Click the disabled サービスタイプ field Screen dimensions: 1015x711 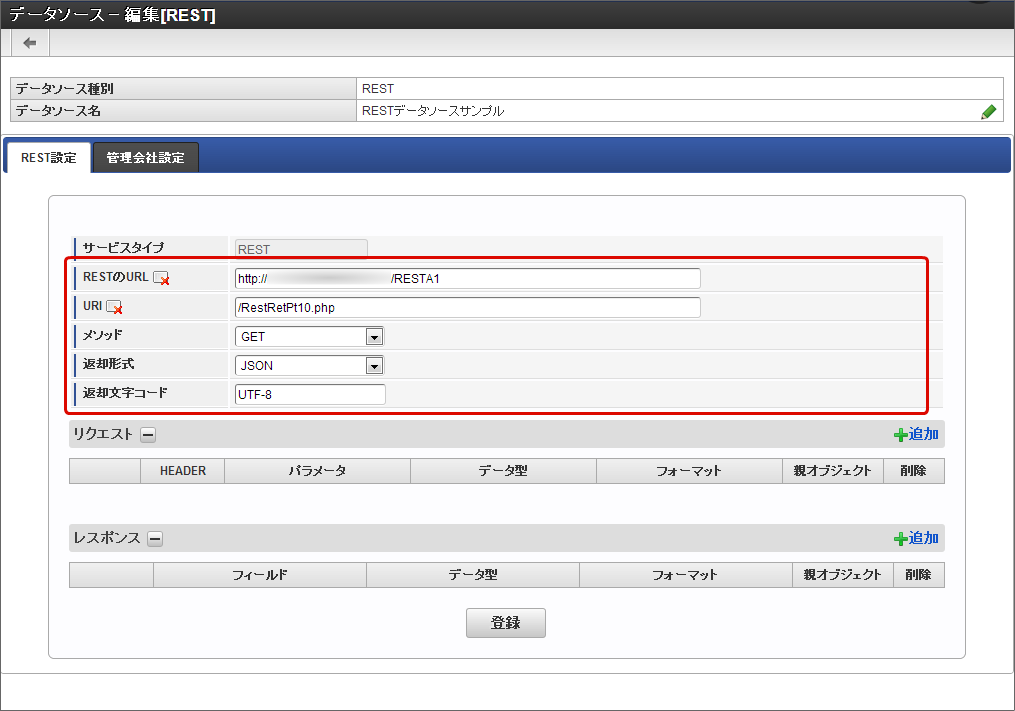coord(301,249)
